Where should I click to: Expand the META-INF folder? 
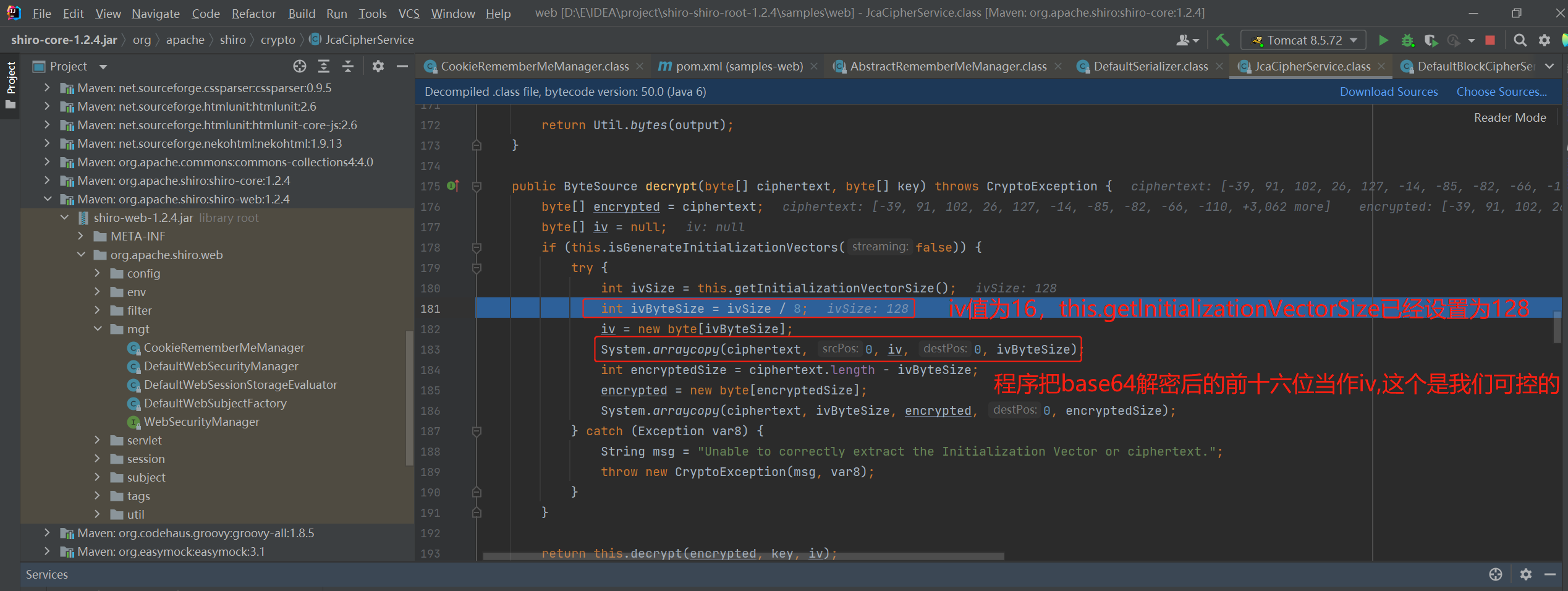point(80,236)
